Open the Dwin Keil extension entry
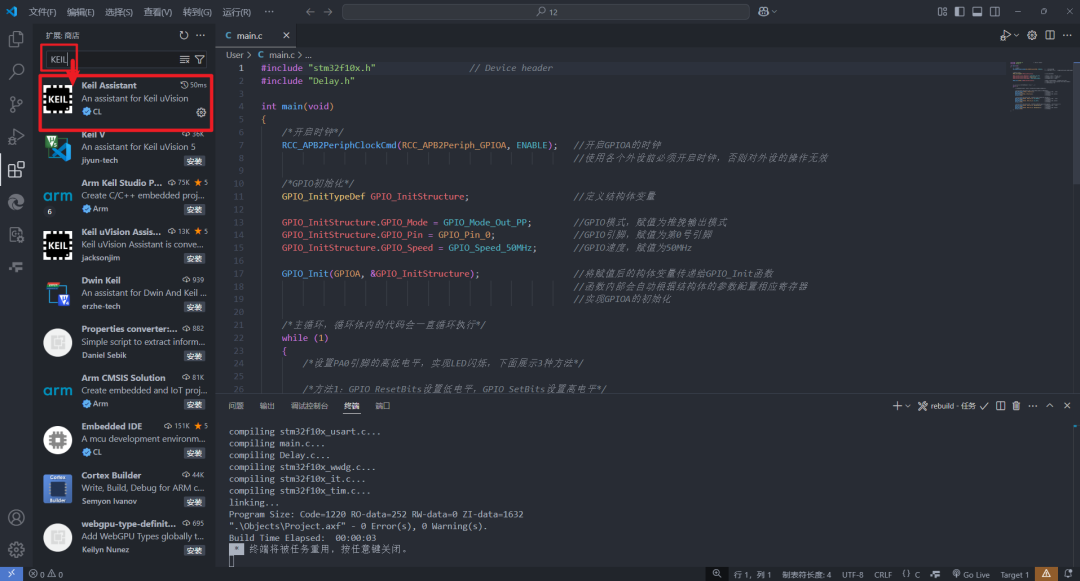The image size is (1080, 581). pyautogui.click(x=125, y=293)
